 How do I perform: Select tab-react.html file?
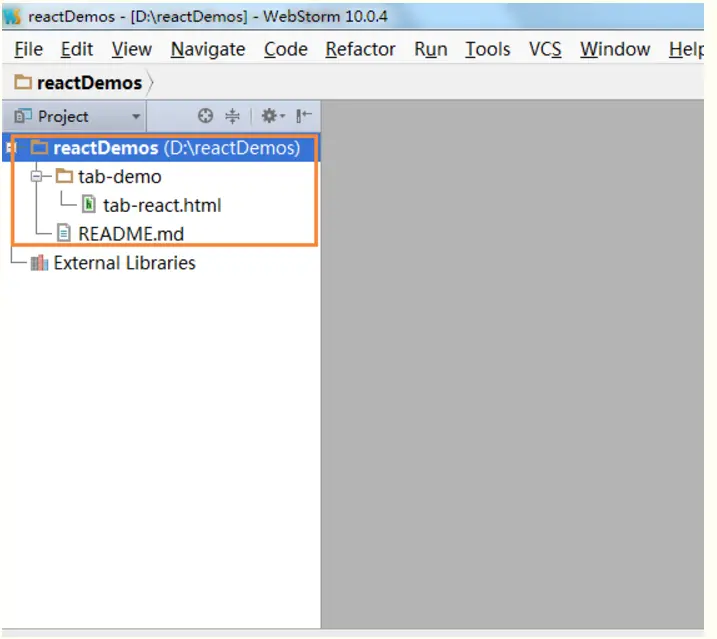click(162, 205)
